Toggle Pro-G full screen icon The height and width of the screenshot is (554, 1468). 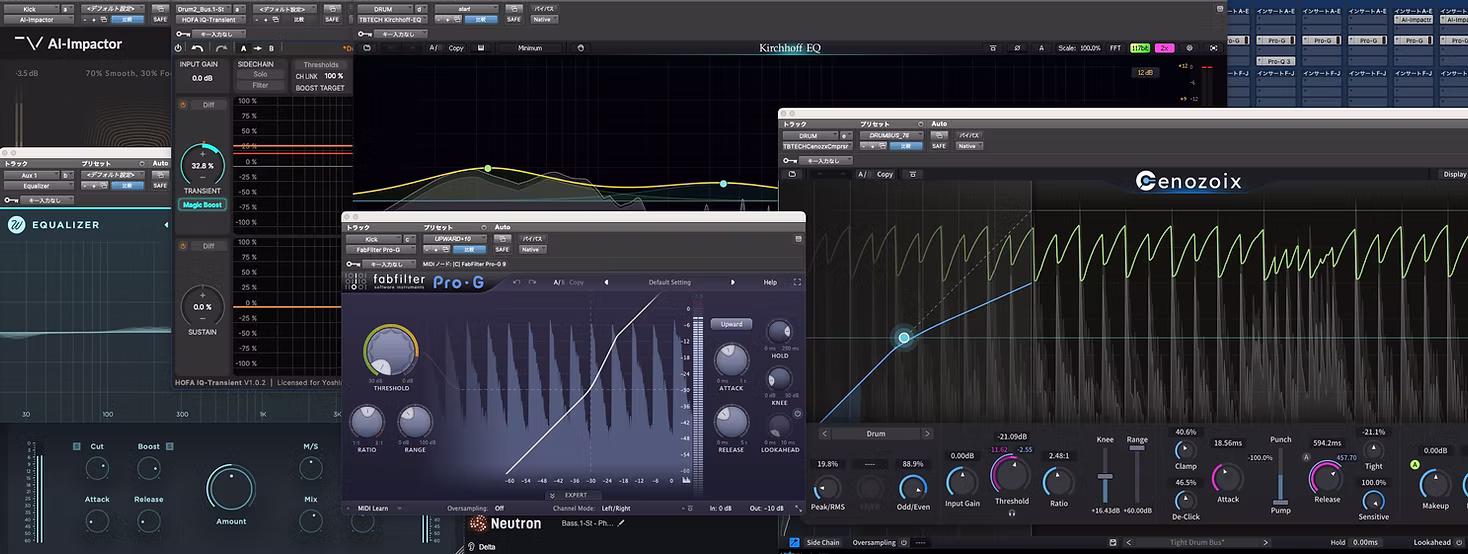[x=797, y=282]
